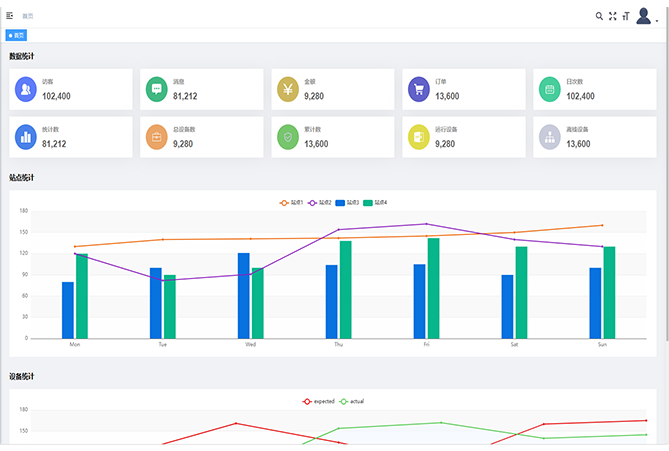Screen dimensions: 669x451
Task: Click the 站点3 blue legend swatch
Action: tap(340, 202)
